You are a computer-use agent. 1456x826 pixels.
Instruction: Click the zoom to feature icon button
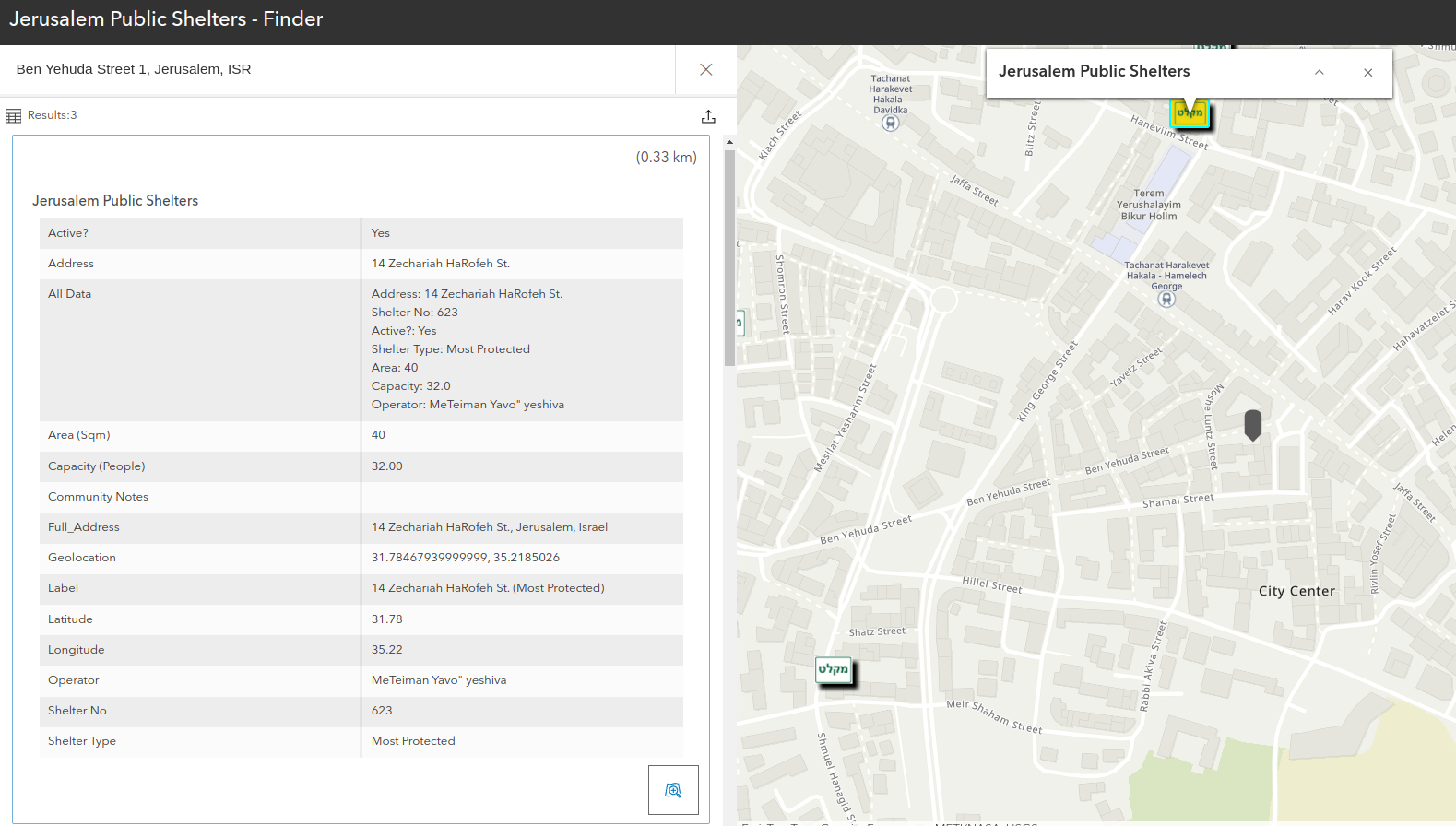tap(673, 790)
